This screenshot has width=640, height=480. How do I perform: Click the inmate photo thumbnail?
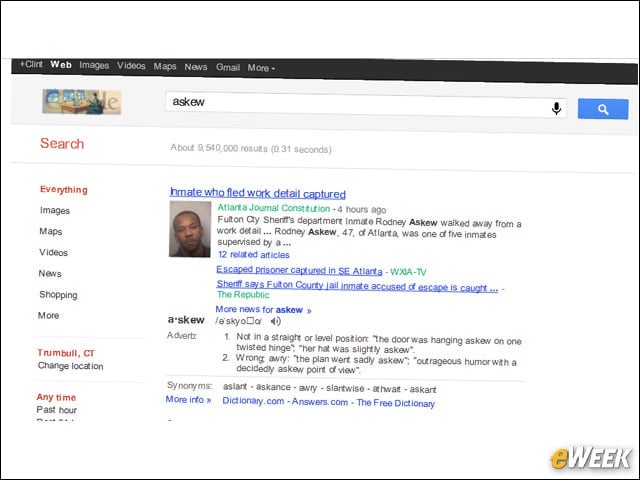190,229
